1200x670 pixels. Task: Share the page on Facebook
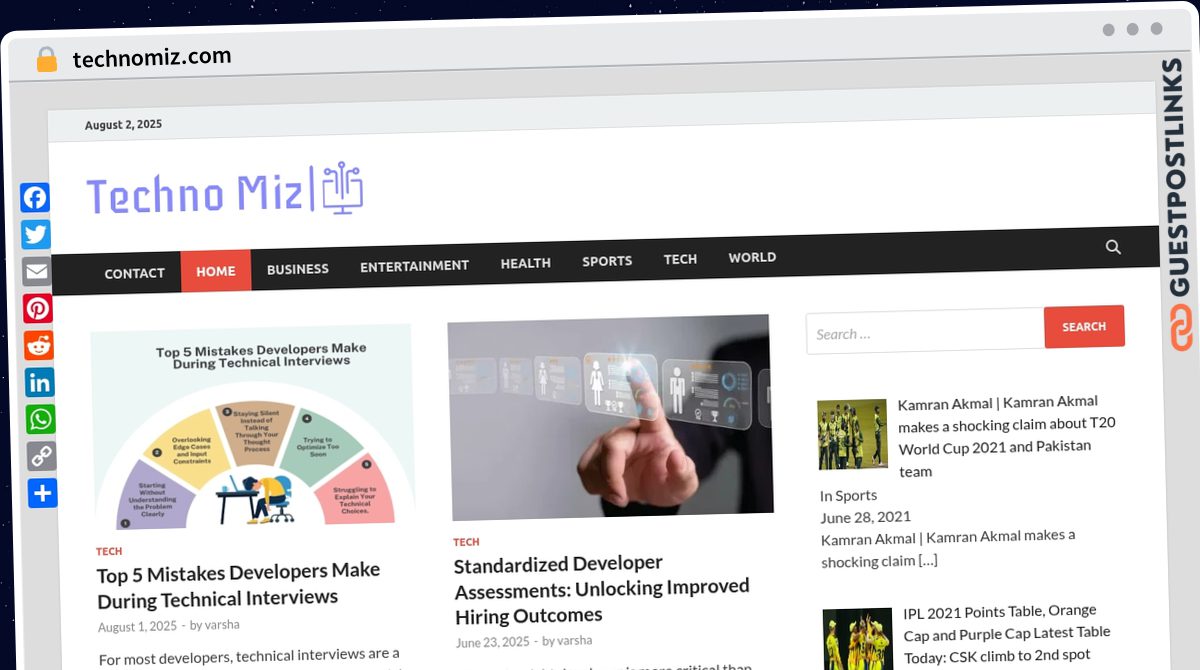[x=36, y=198]
